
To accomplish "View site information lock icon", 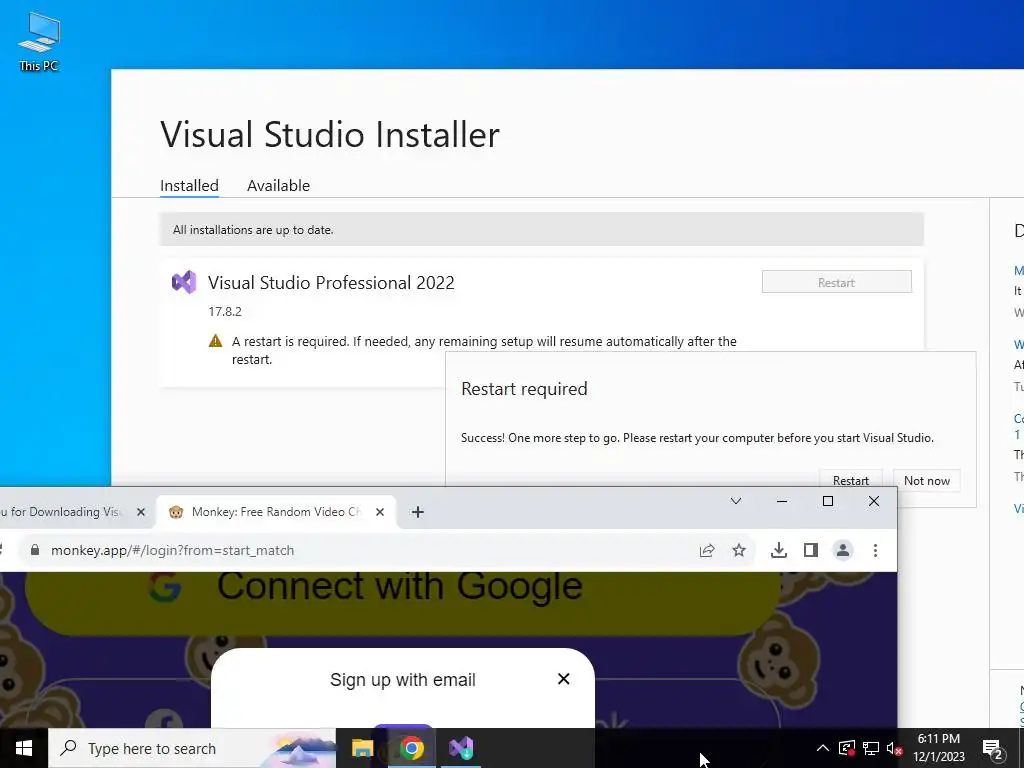I will (x=35, y=551).
